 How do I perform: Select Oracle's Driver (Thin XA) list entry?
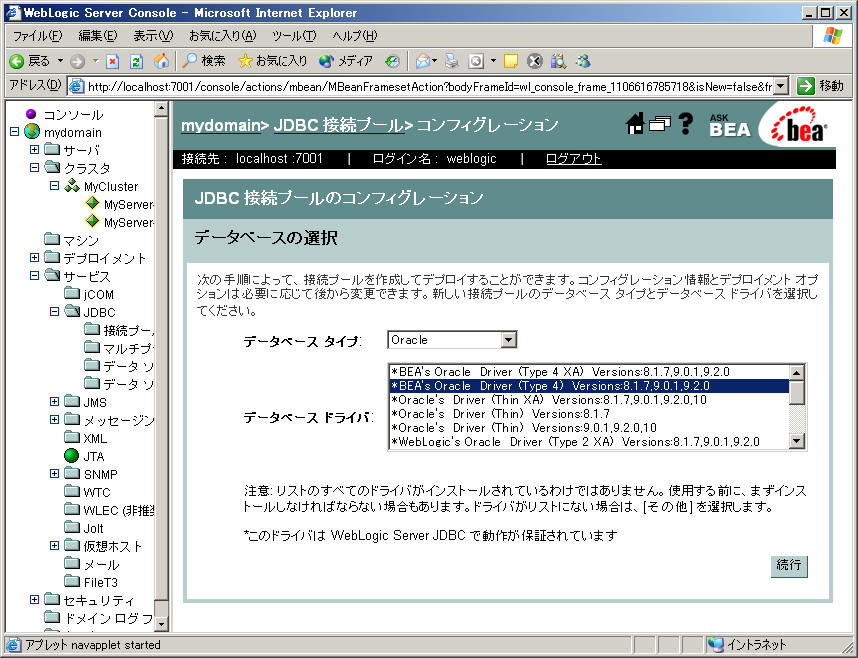coord(548,399)
